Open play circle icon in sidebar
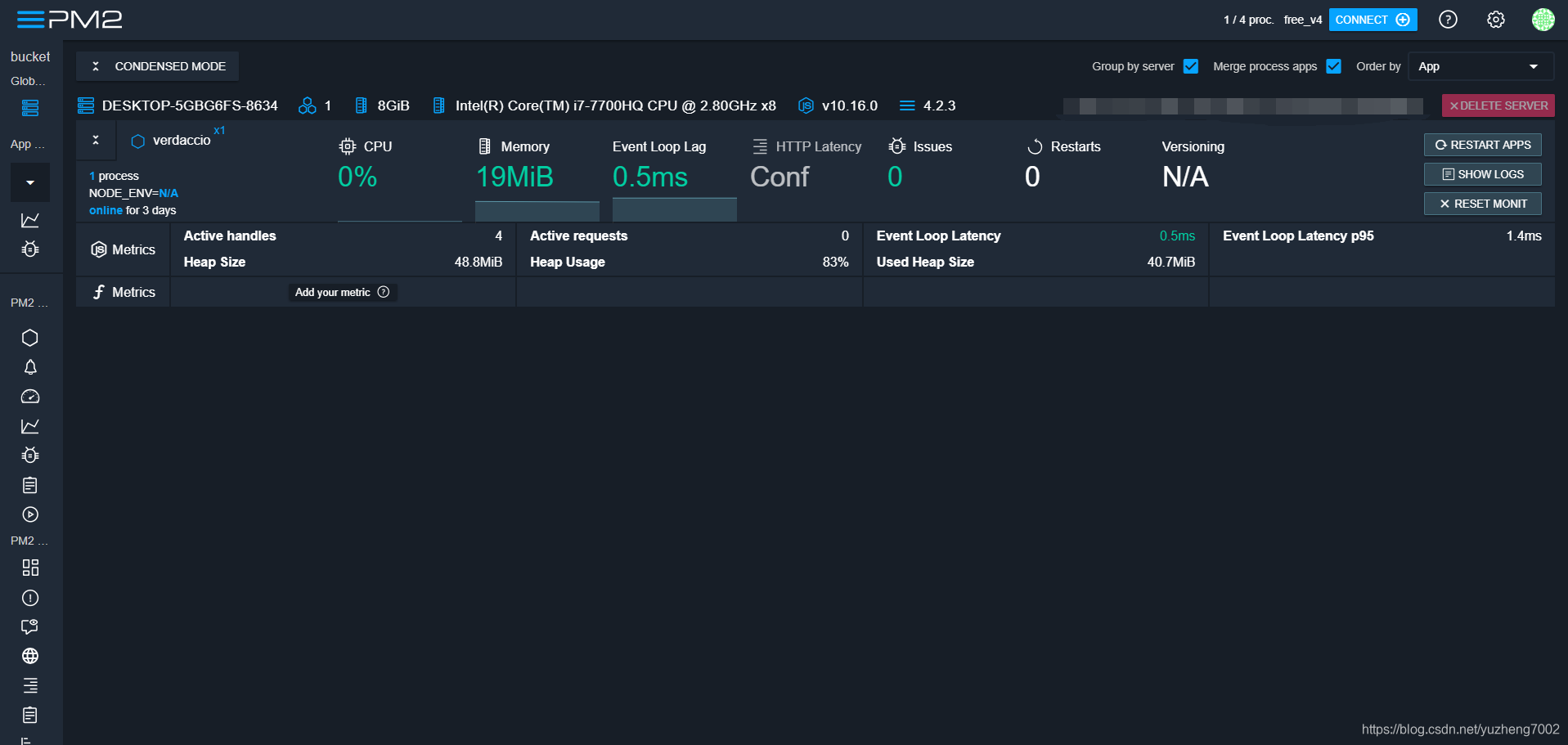The width and height of the screenshot is (1568, 745). pos(30,514)
